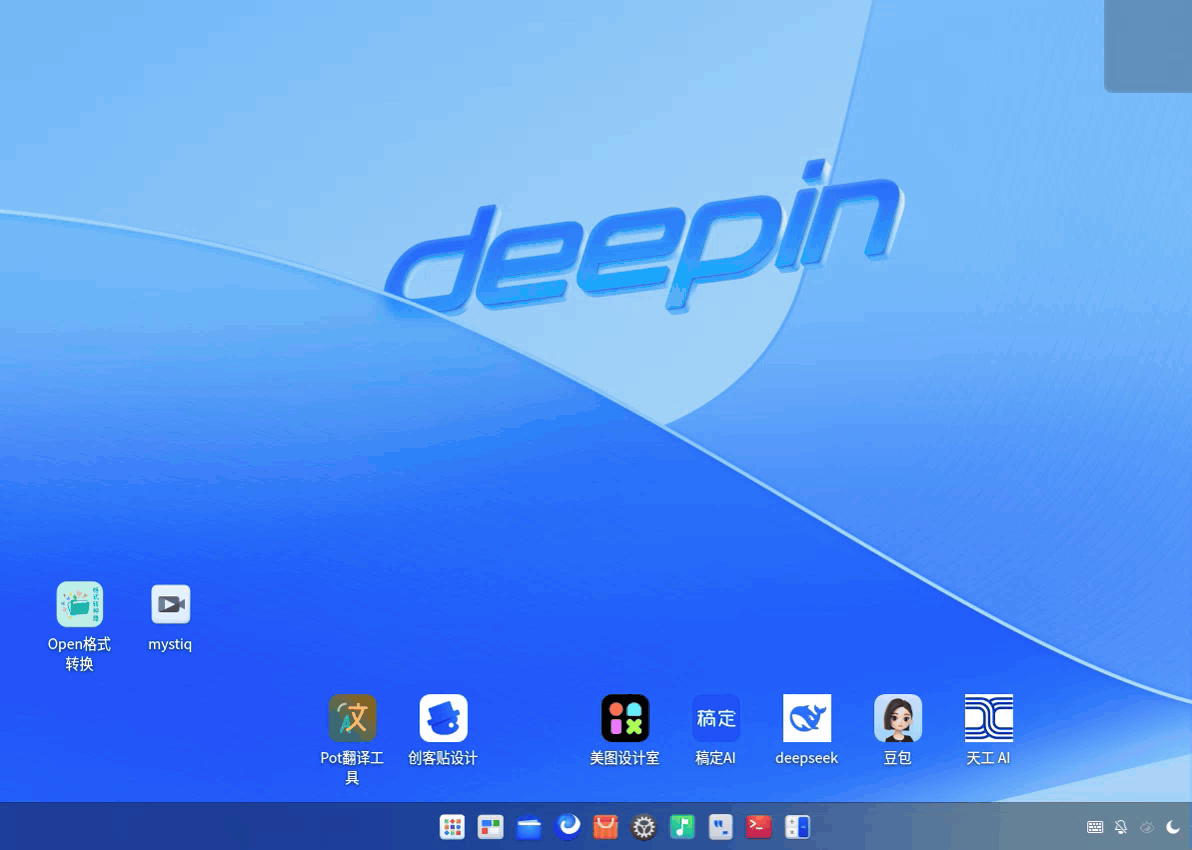Toggle the muted notification bell in tray
Viewport: 1192px width, 850px height.
(x=1121, y=827)
